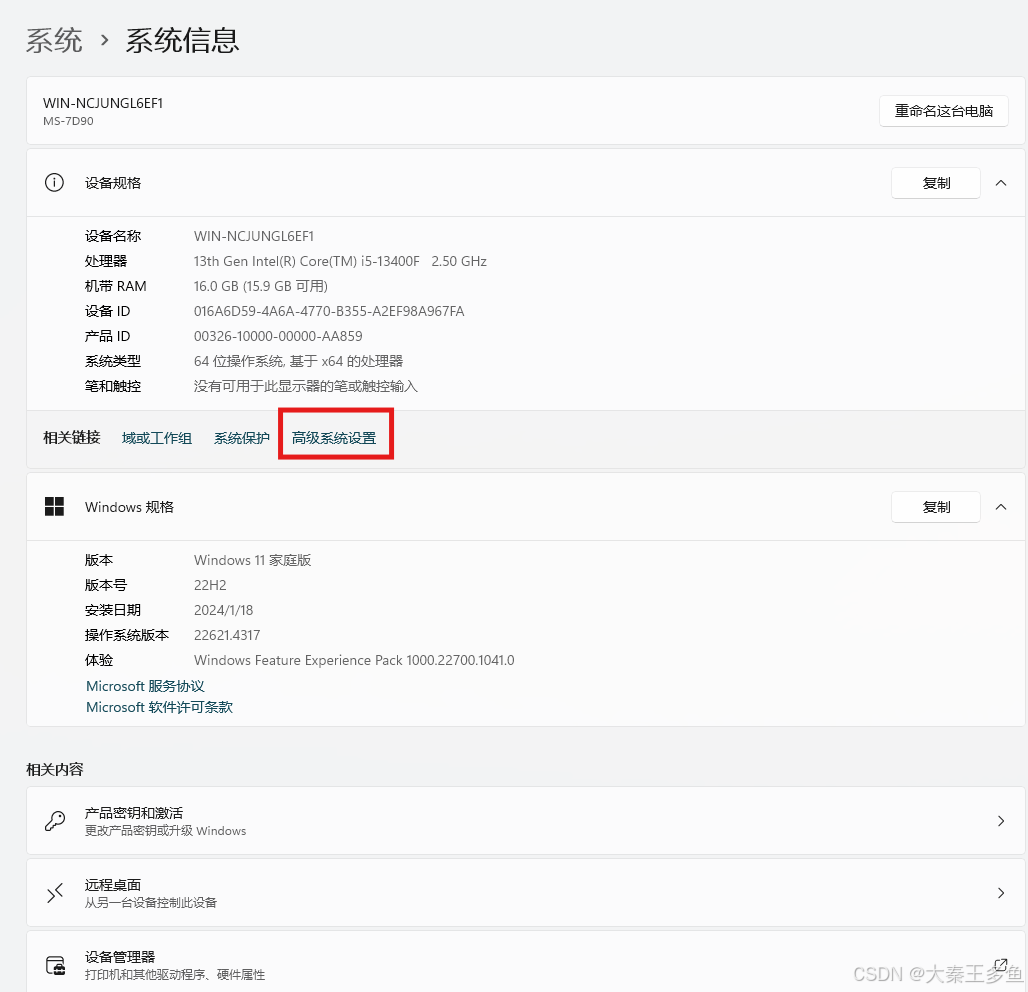The width and height of the screenshot is (1028, 992).
Task: Collapse the Windows 规格 section chevron
Action: [1001, 507]
